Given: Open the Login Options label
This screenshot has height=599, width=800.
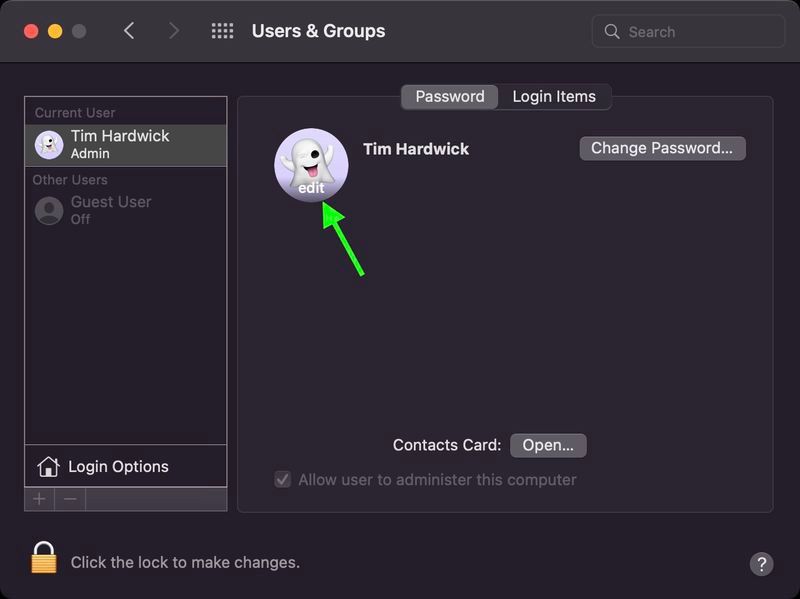Looking at the screenshot, I should click(x=118, y=467).
